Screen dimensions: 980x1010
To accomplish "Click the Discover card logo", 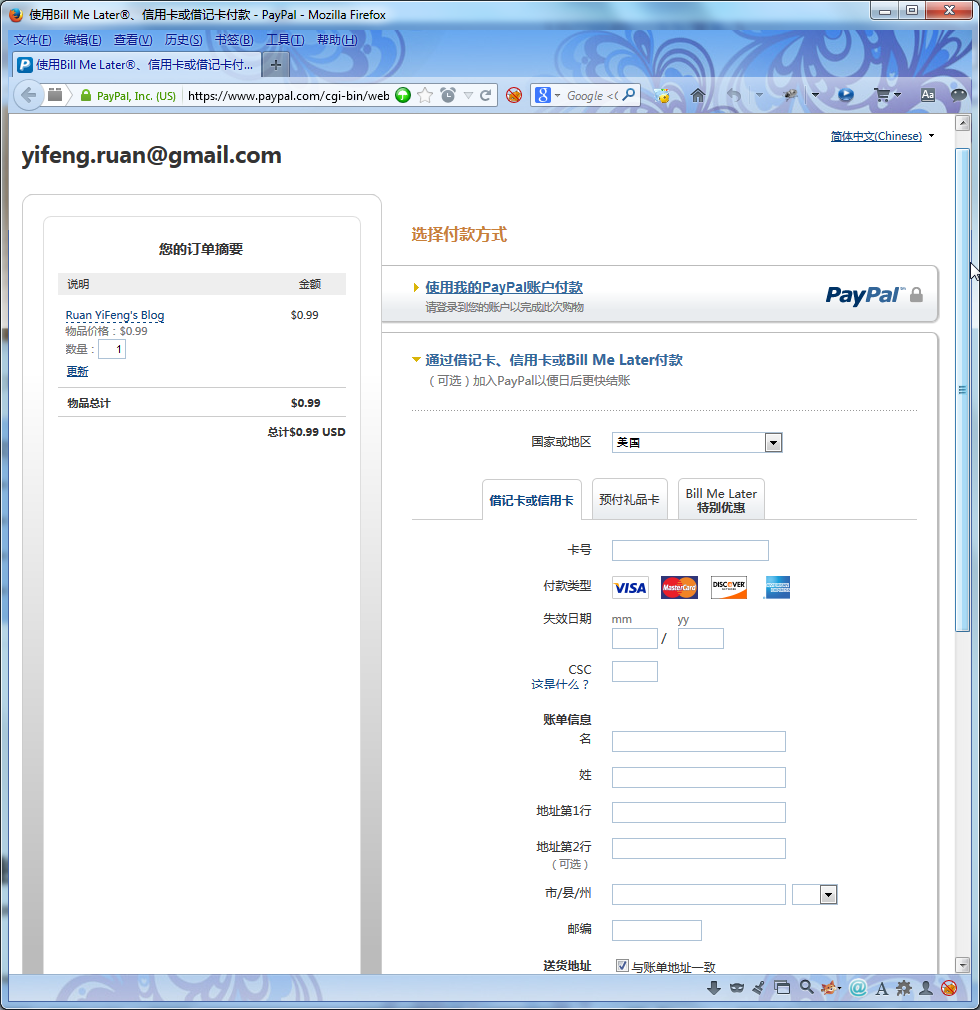I will click(x=729, y=587).
